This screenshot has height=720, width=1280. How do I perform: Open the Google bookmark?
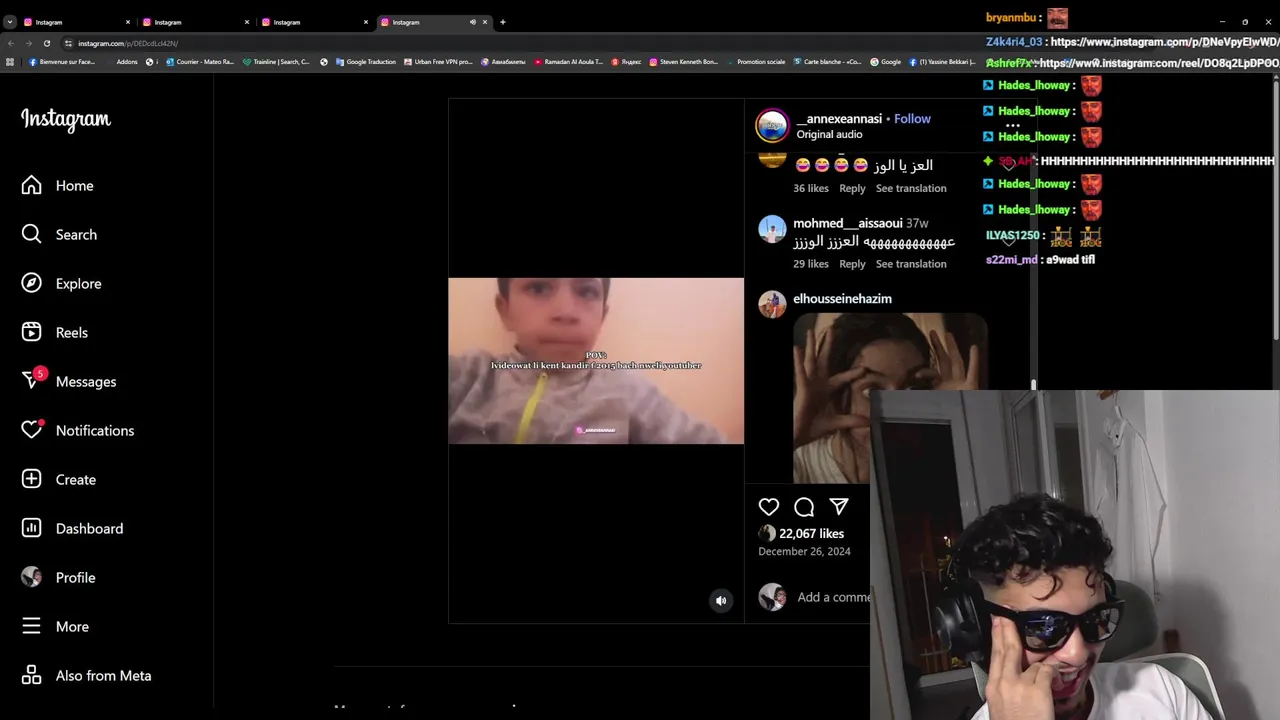click(x=886, y=62)
